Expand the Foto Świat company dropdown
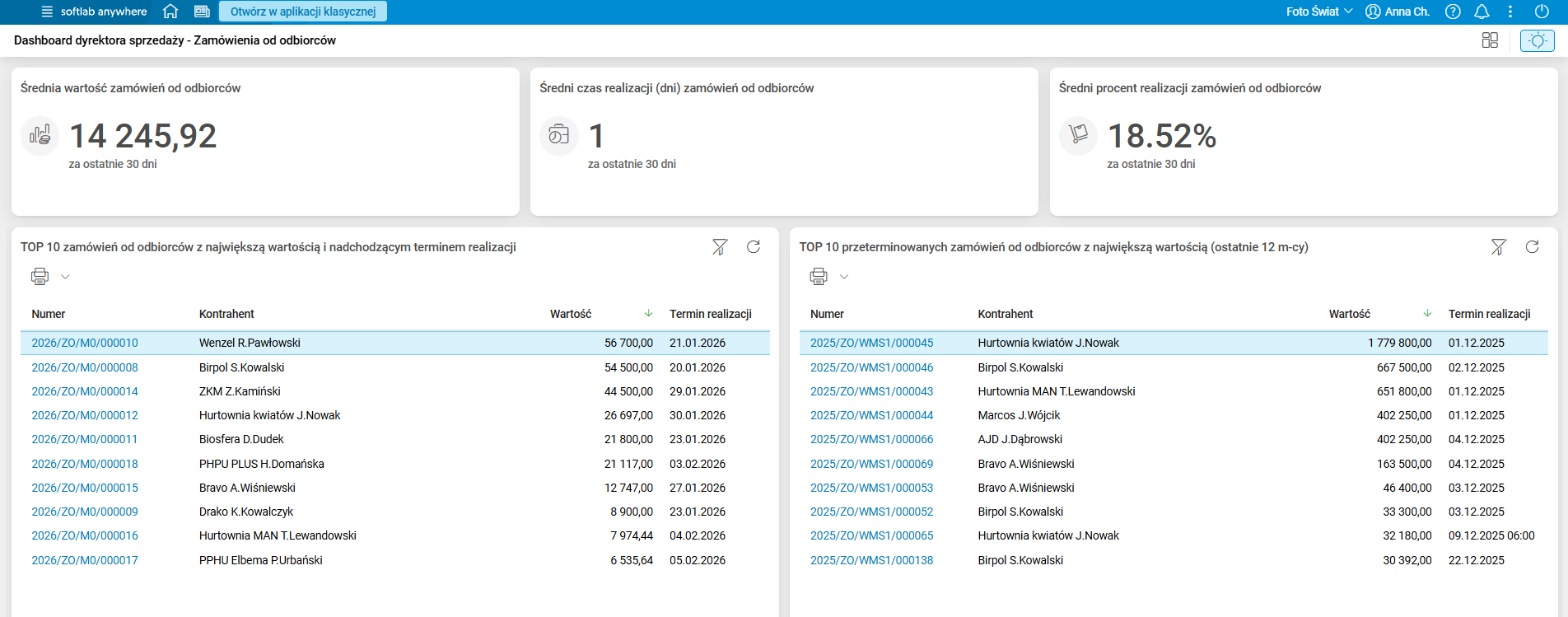 (x=1319, y=12)
